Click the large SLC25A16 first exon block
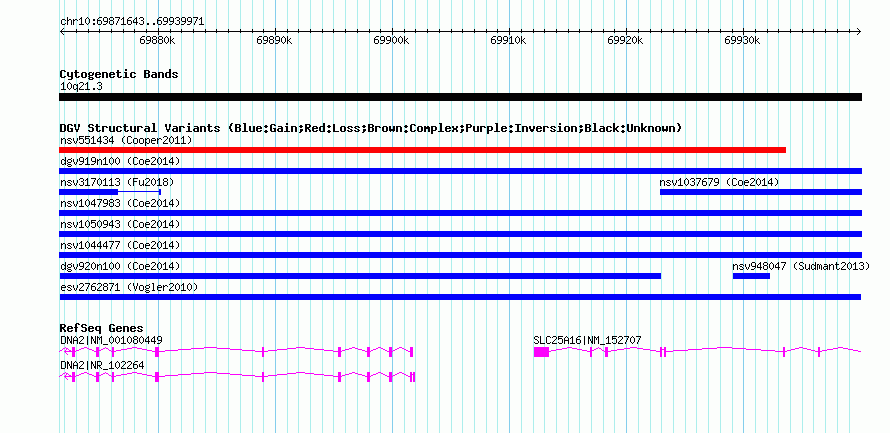 (541, 352)
